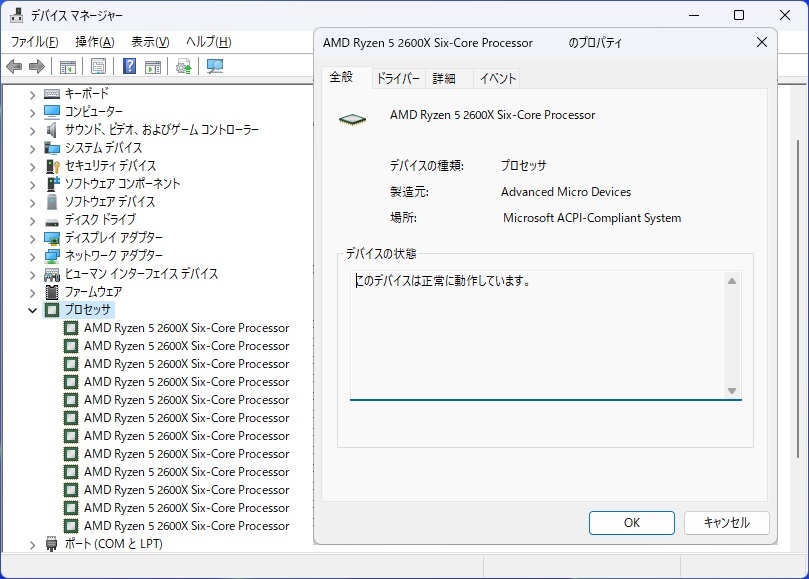
Task: Click the 'Microsoft ACPI-Compliant System' location text
Action: 592,218
